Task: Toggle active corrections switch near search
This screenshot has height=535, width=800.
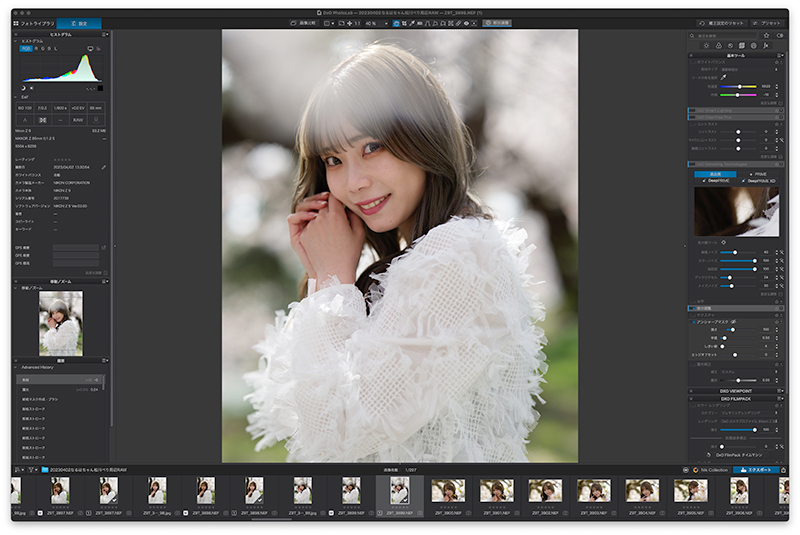Action: point(780,35)
